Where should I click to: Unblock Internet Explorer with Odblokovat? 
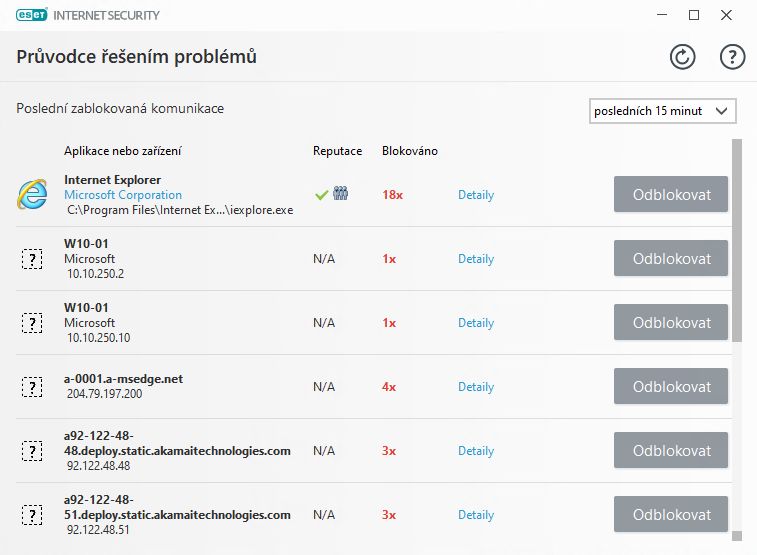[x=671, y=194]
